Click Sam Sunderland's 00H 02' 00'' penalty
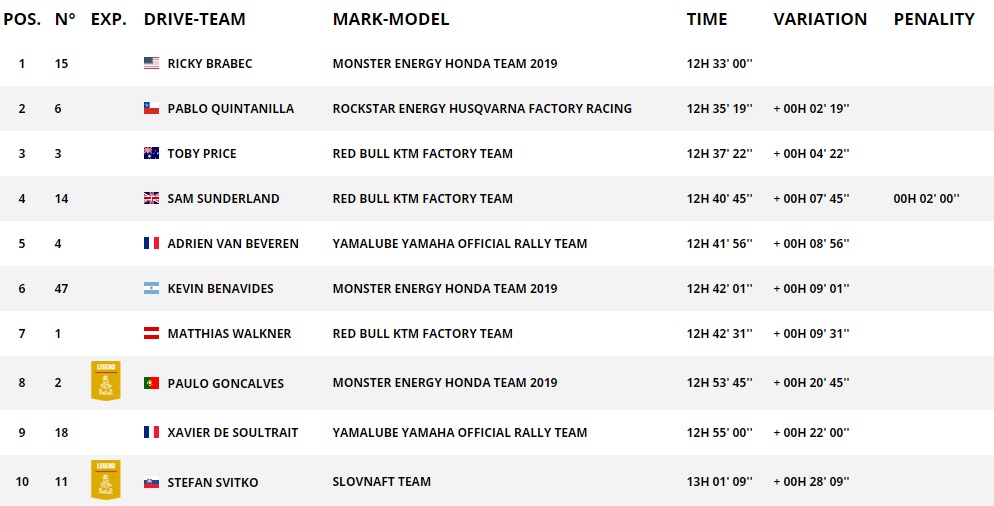 point(926,198)
